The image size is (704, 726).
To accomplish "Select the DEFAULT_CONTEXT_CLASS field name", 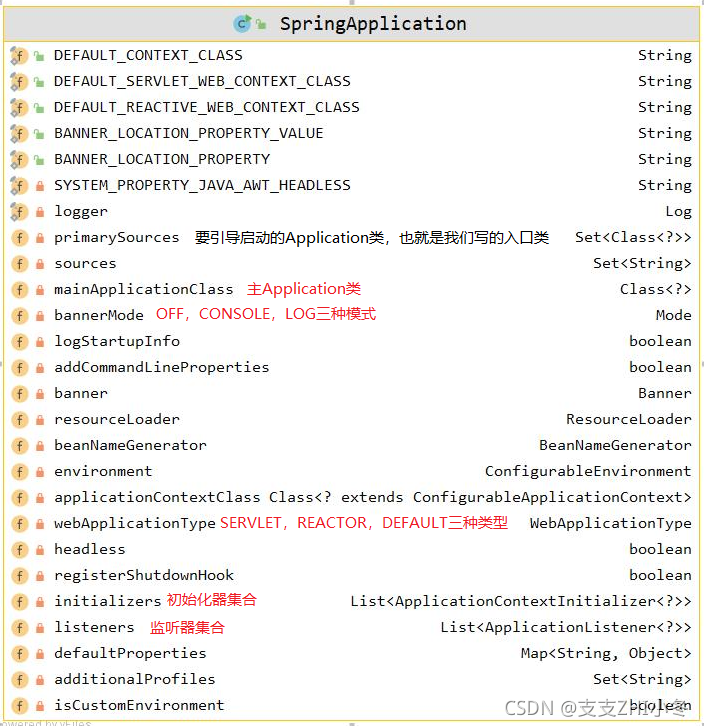I will (x=148, y=56).
